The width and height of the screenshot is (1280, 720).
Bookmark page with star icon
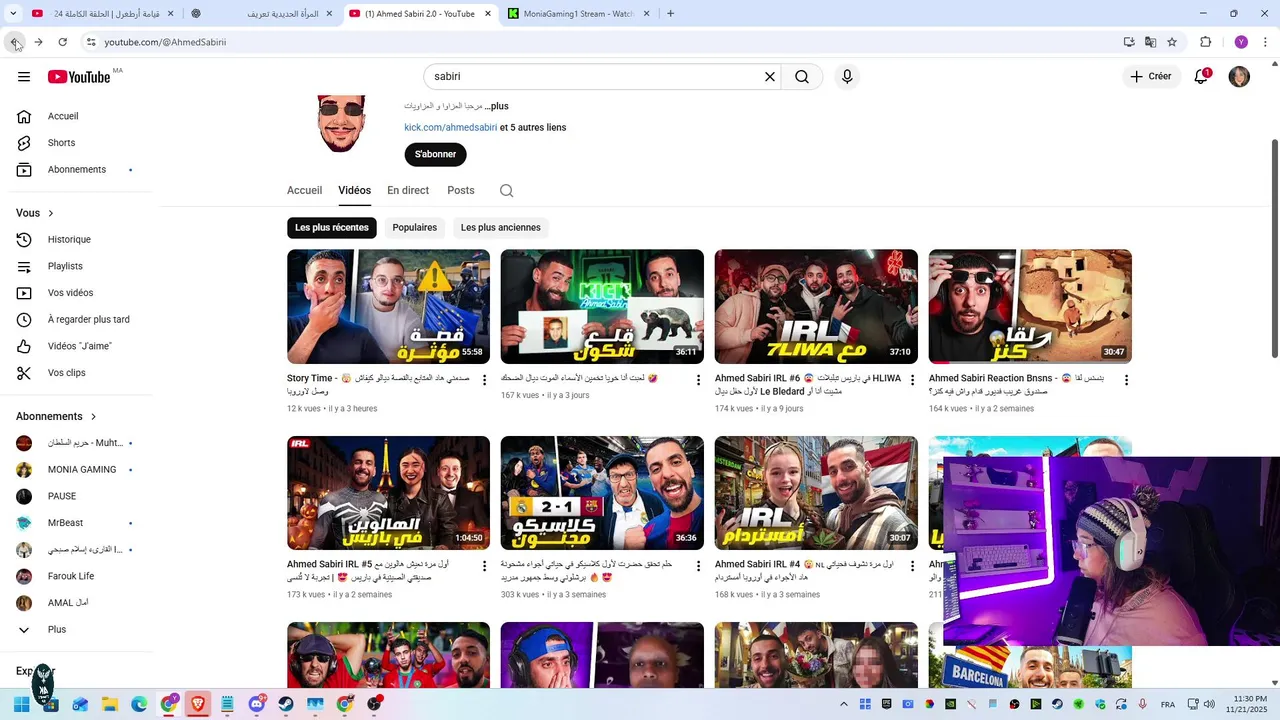[x=1172, y=42]
